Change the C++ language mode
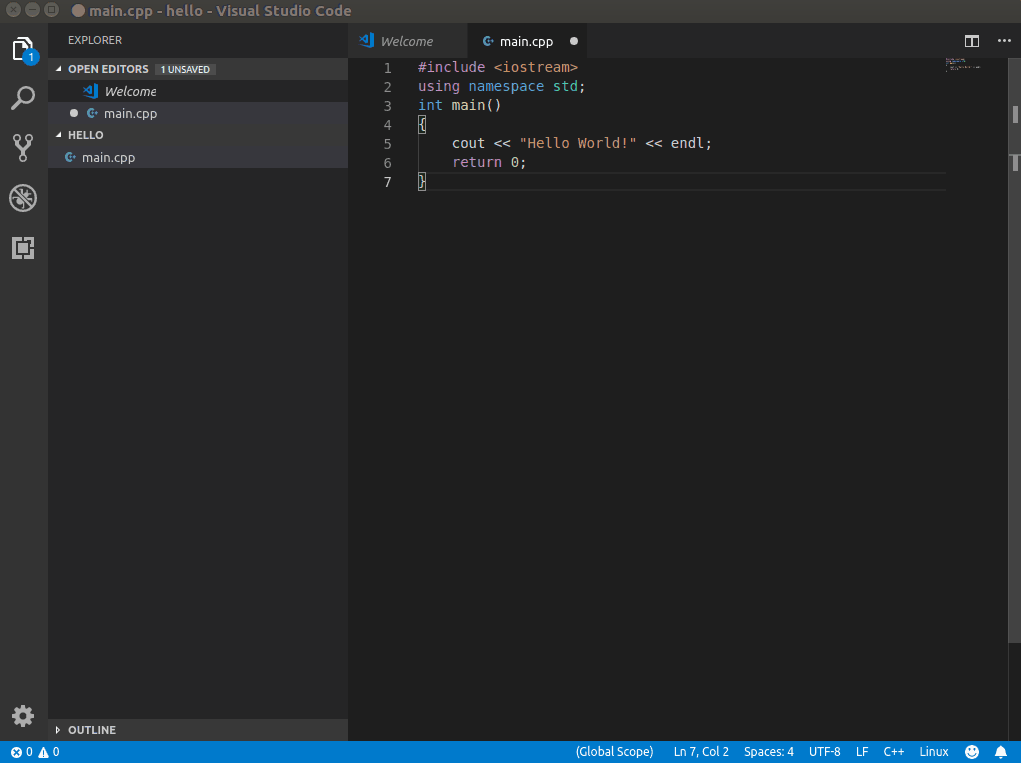 (893, 752)
